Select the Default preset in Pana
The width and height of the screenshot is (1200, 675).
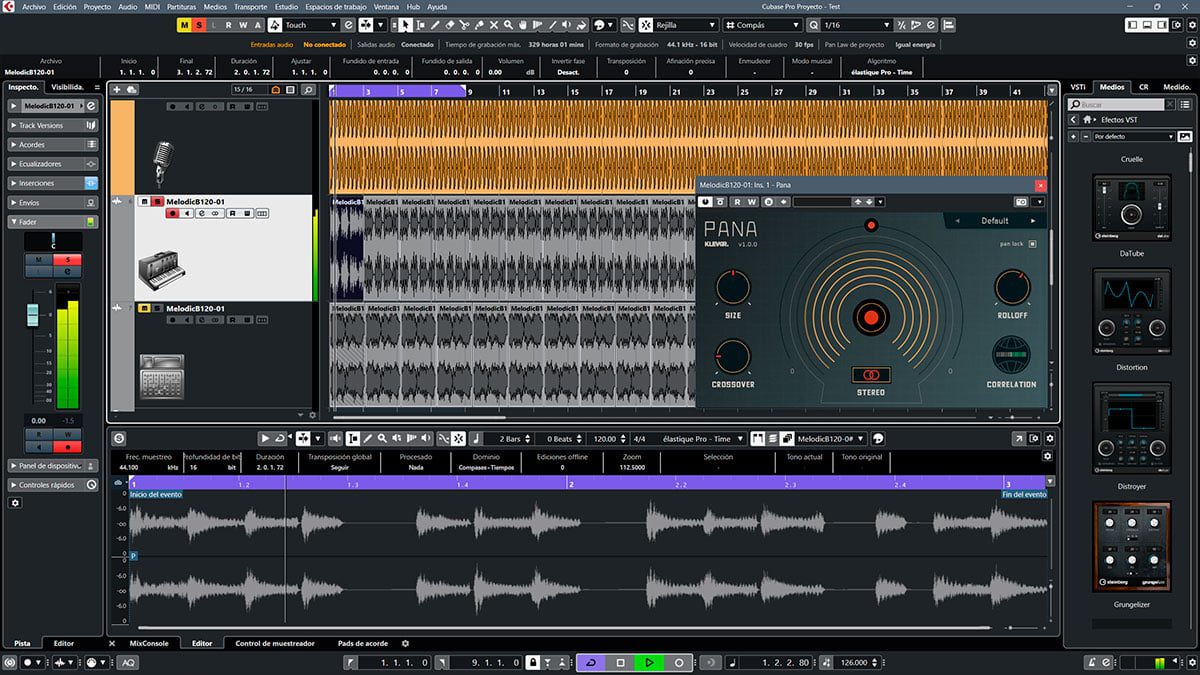(x=995, y=221)
